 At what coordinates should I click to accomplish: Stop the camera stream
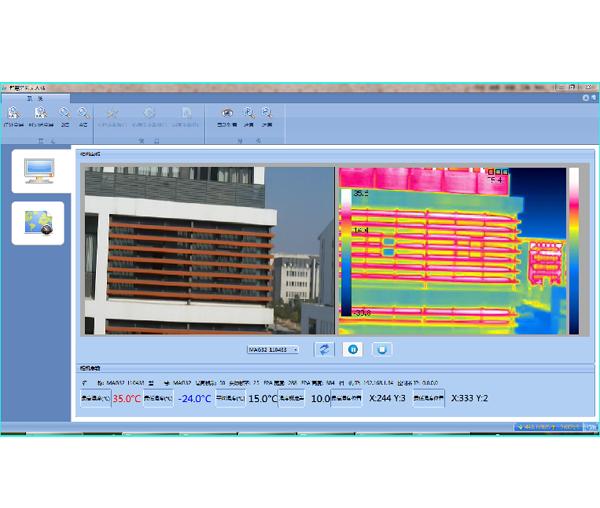tap(382, 349)
